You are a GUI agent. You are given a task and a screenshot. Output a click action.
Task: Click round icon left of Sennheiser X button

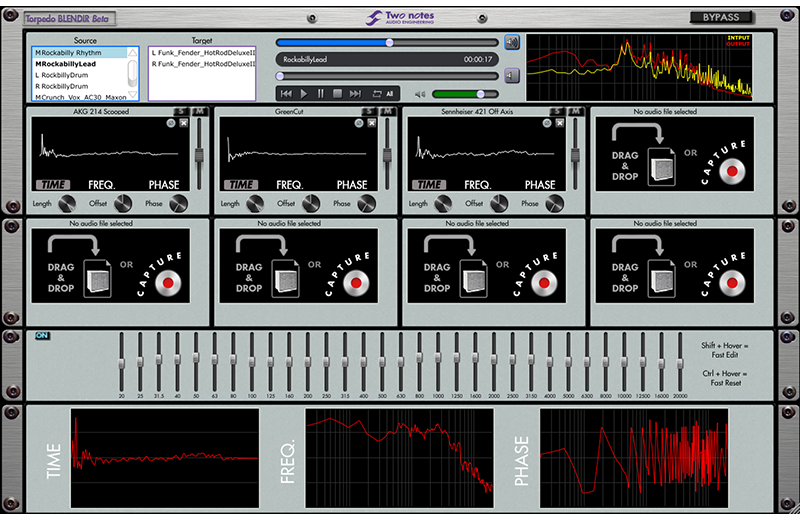547,123
